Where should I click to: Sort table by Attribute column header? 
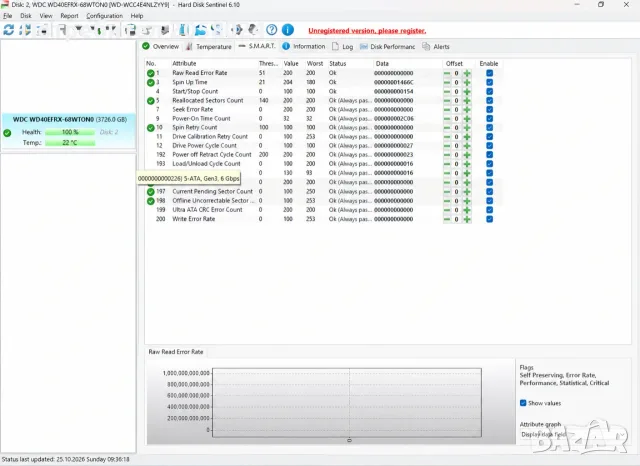pos(184,64)
